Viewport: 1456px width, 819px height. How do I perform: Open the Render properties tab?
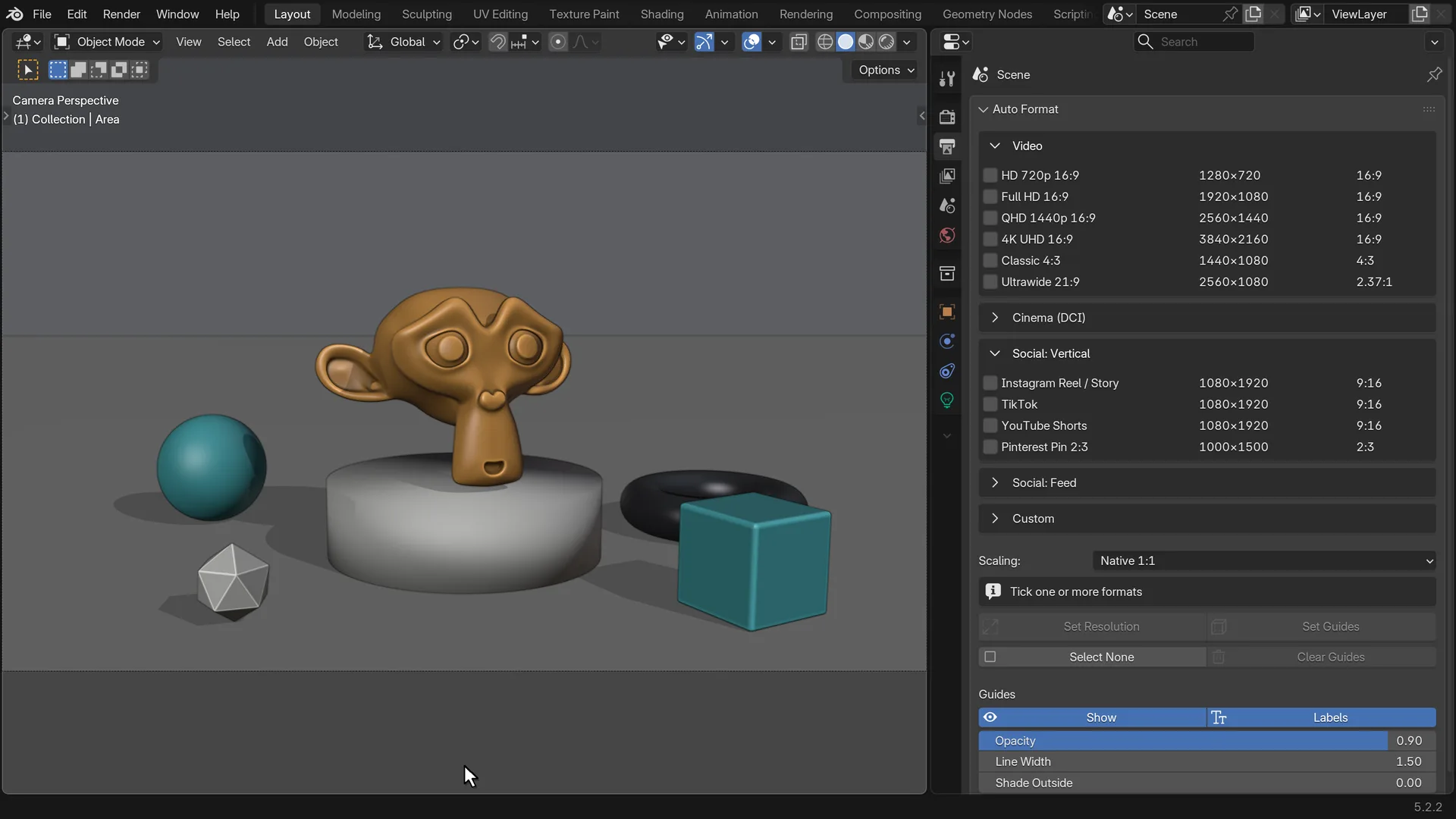947,117
